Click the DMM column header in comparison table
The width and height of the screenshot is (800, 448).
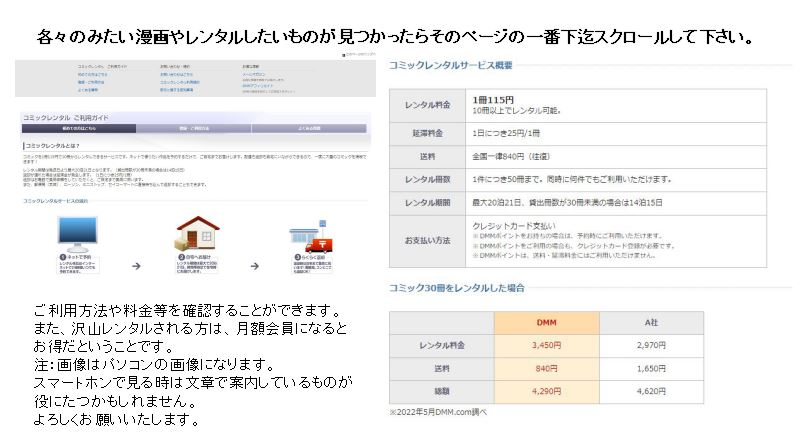click(x=546, y=323)
